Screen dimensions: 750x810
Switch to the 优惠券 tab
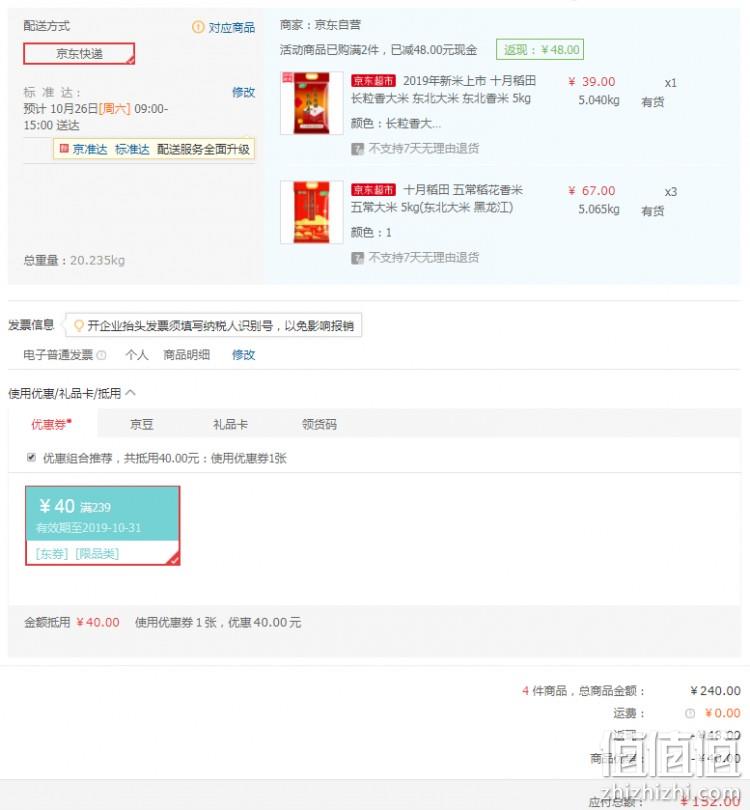52,424
